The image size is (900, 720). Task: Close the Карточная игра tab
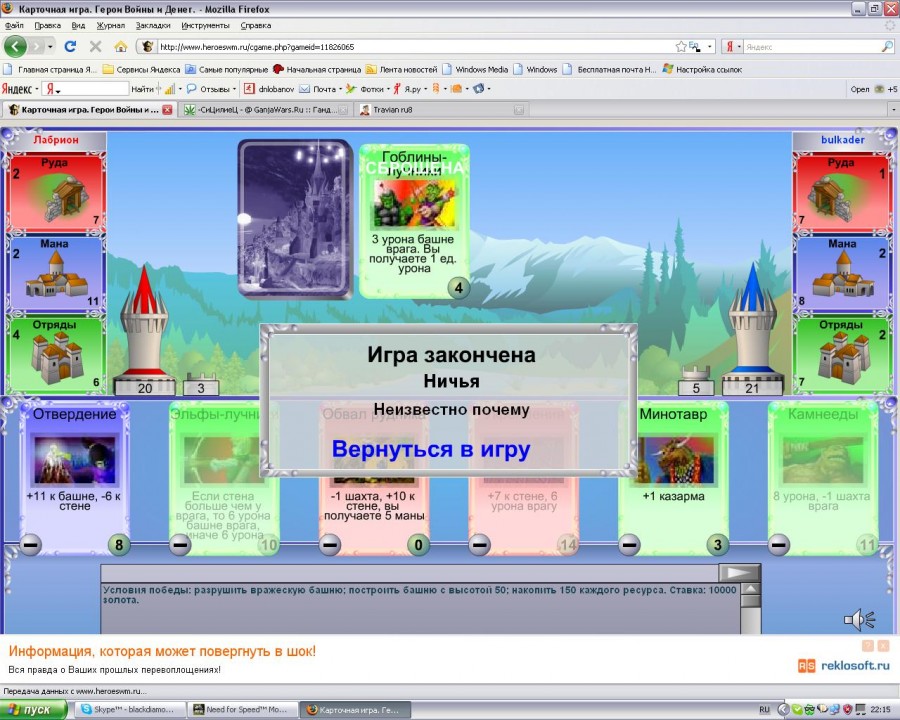point(167,110)
